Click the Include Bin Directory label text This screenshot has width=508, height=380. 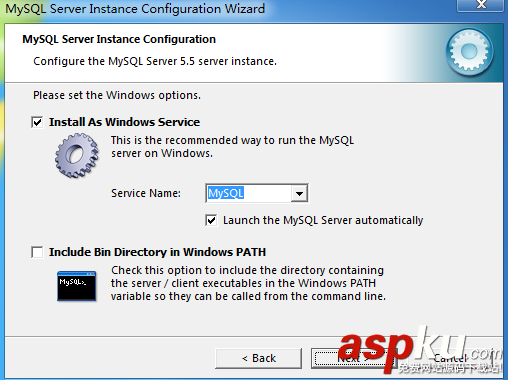click(157, 252)
